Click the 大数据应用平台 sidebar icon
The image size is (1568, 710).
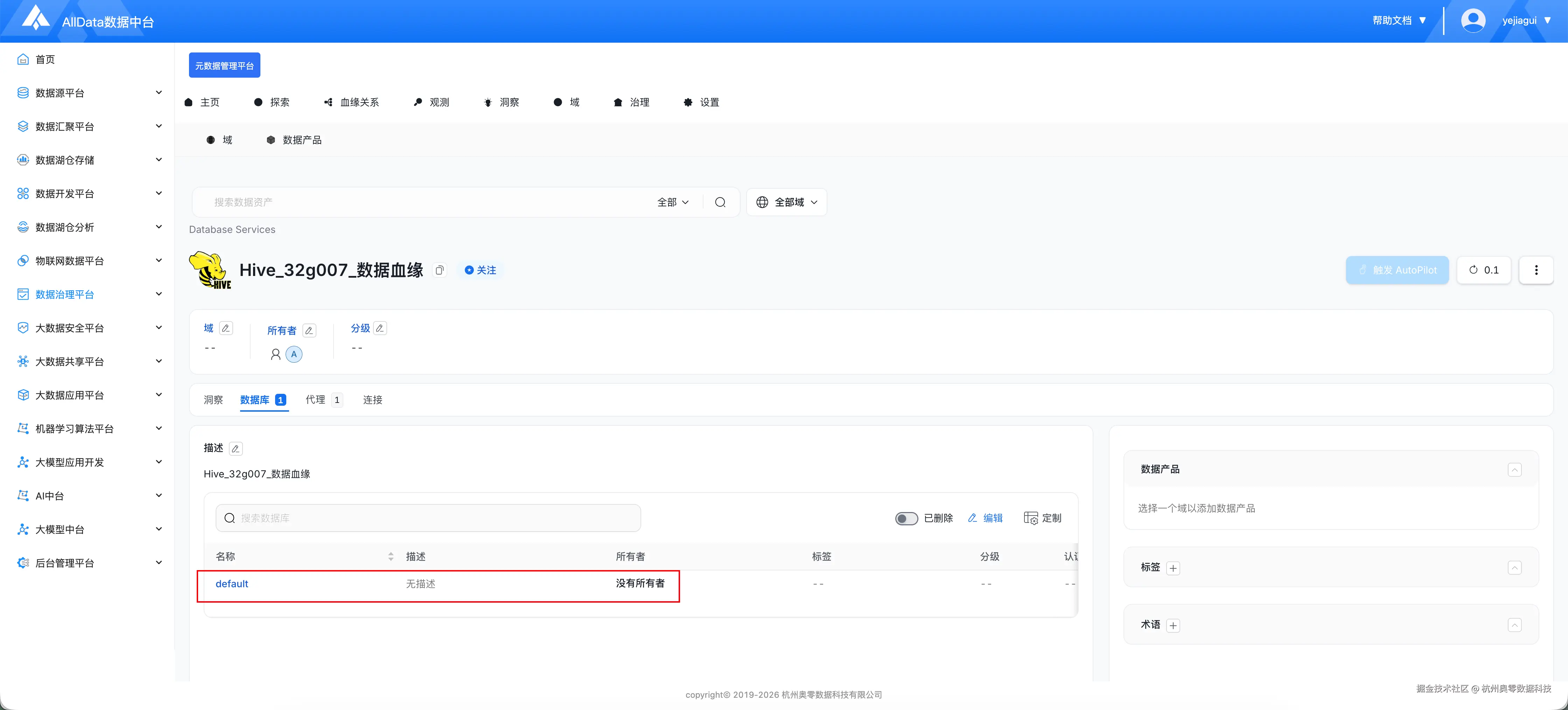[23, 395]
